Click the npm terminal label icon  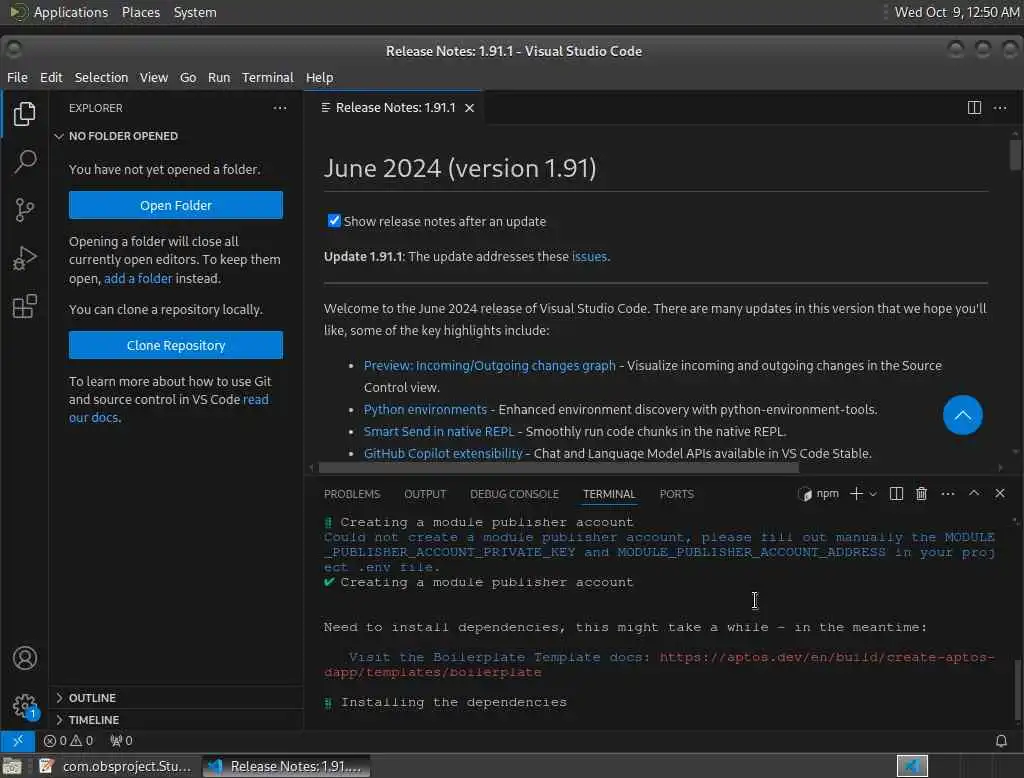[x=818, y=494]
